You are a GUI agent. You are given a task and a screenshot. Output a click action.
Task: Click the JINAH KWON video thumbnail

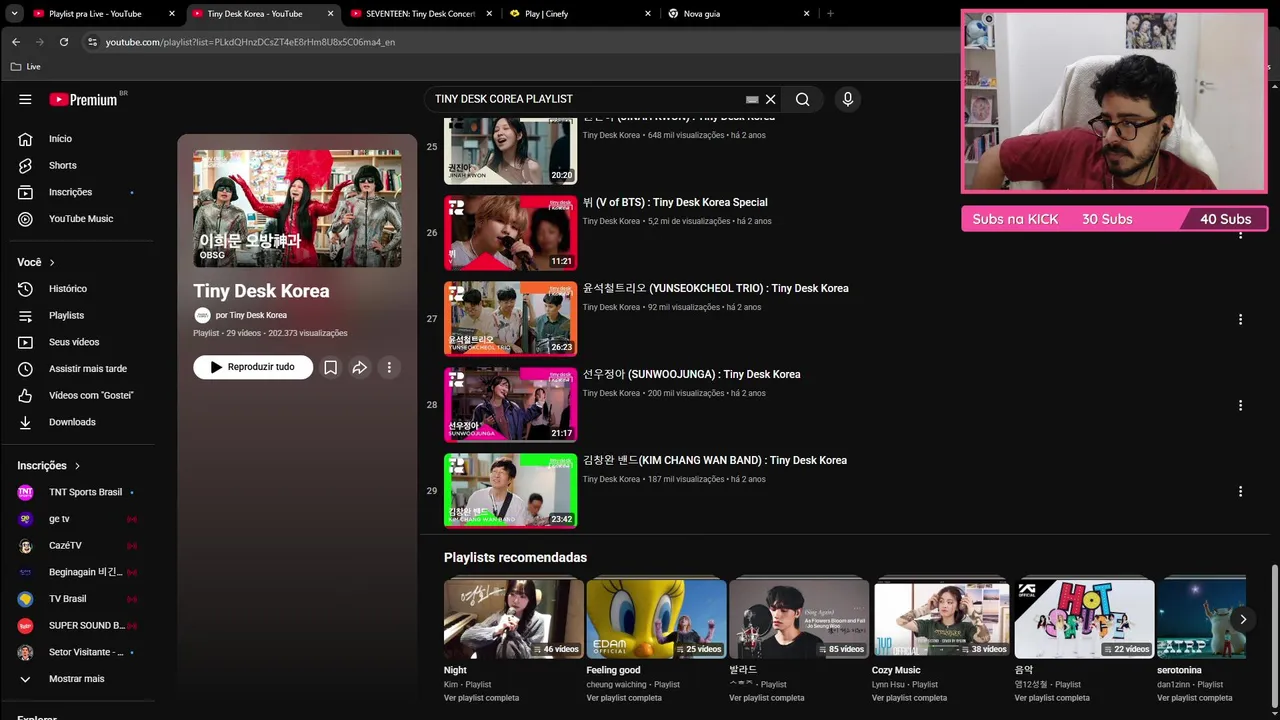[x=510, y=150]
